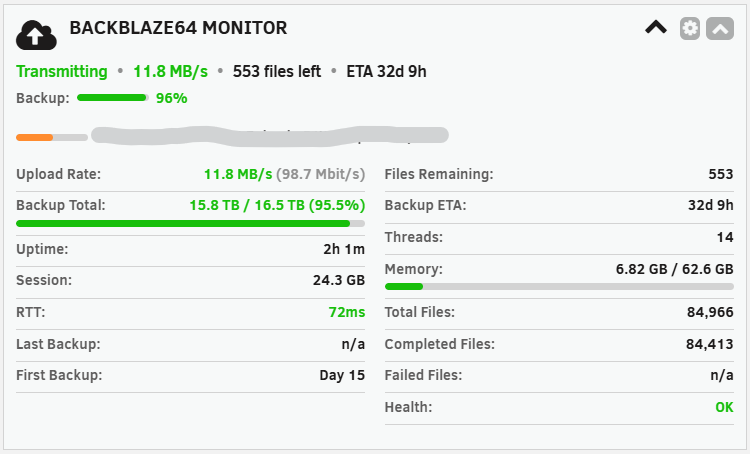Screen dimensions: 750x454
Task: Click the orange file progress bar
Action: click(x=52, y=137)
